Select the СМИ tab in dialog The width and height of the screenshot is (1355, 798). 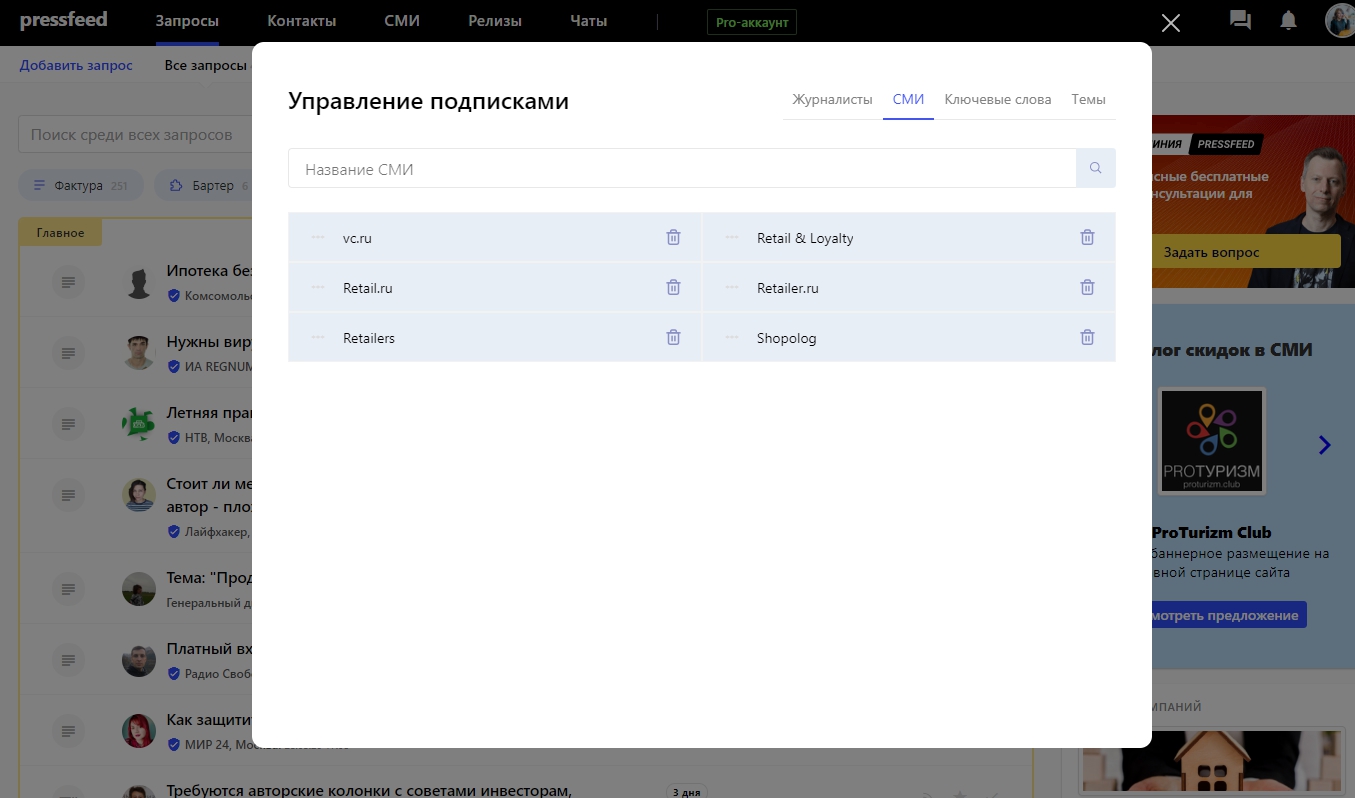(x=908, y=100)
